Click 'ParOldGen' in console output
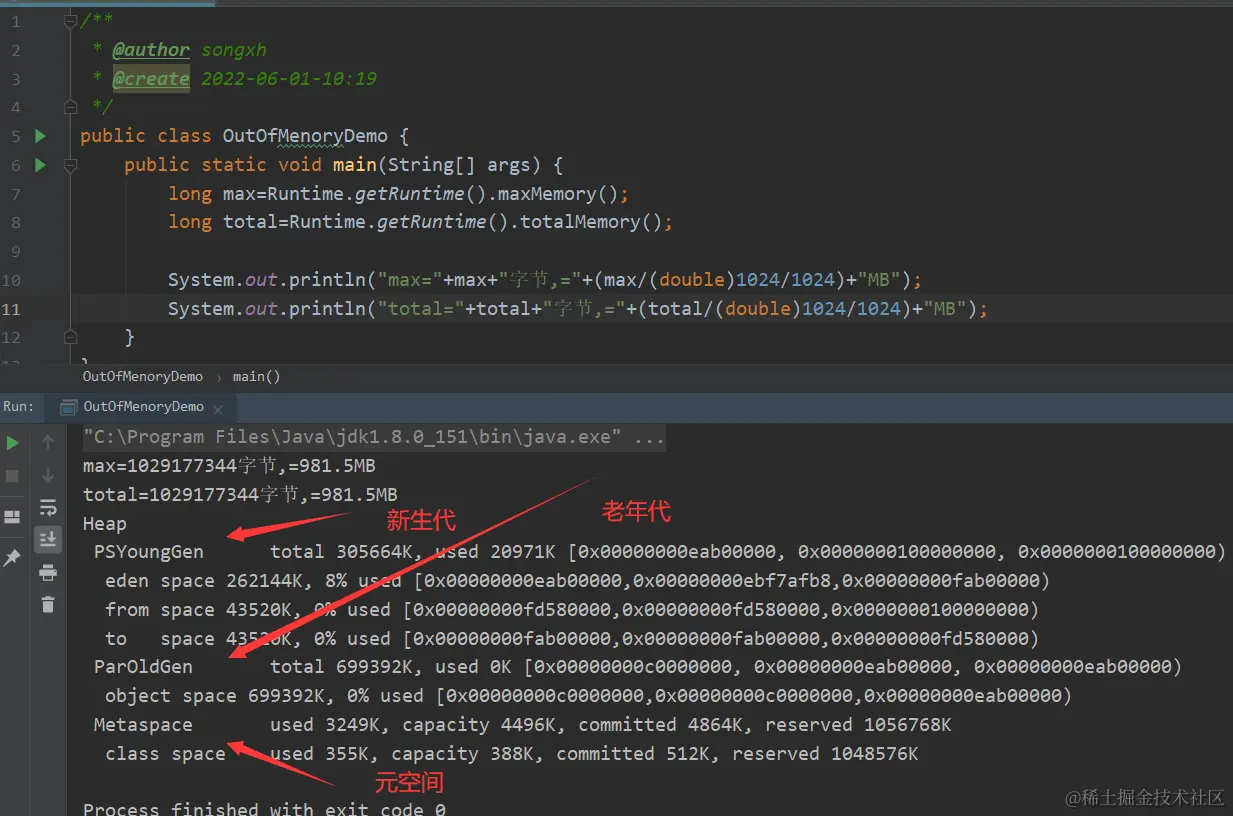 143,667
